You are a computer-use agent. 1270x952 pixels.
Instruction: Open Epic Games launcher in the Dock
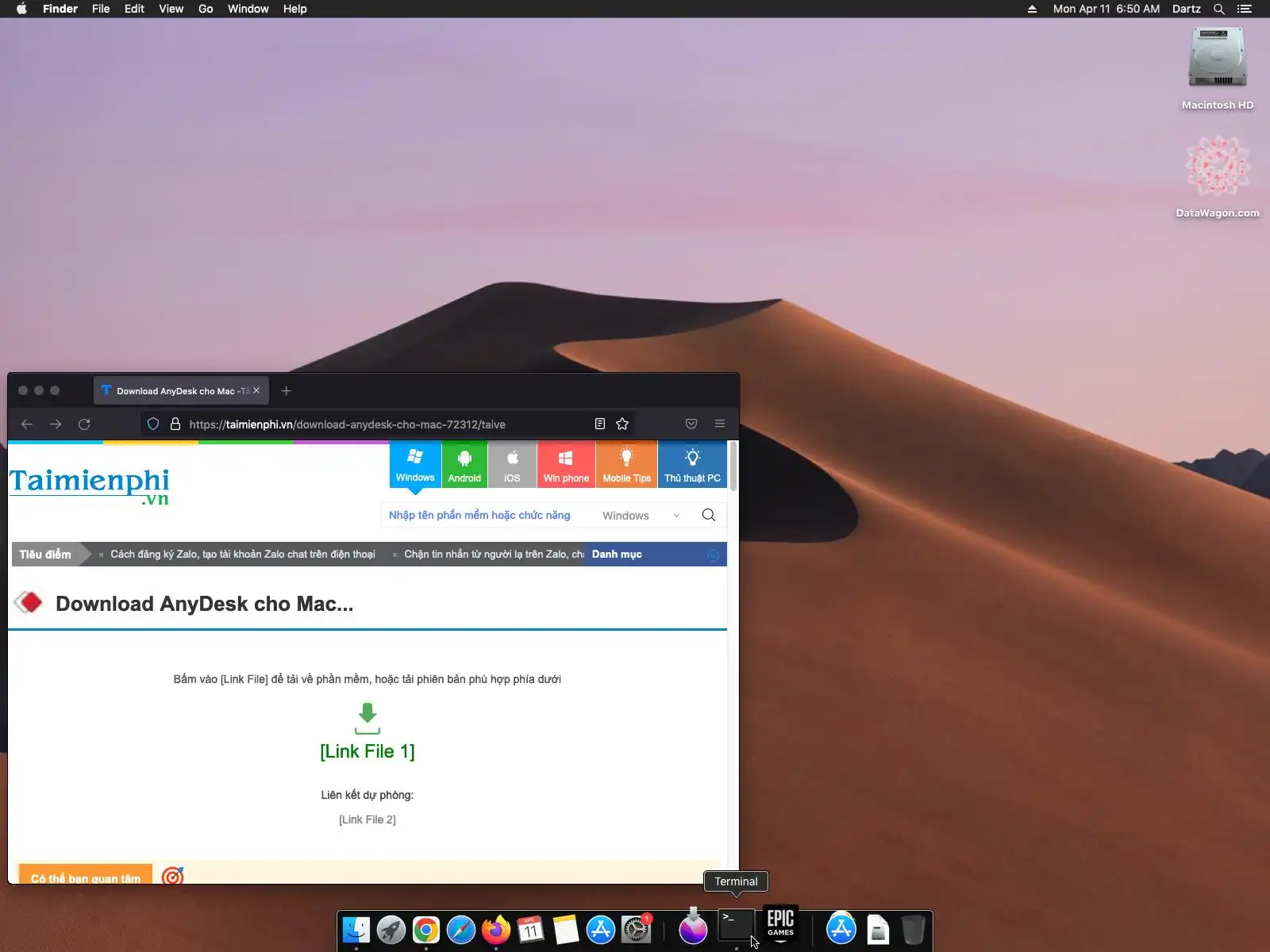(780, 924)
